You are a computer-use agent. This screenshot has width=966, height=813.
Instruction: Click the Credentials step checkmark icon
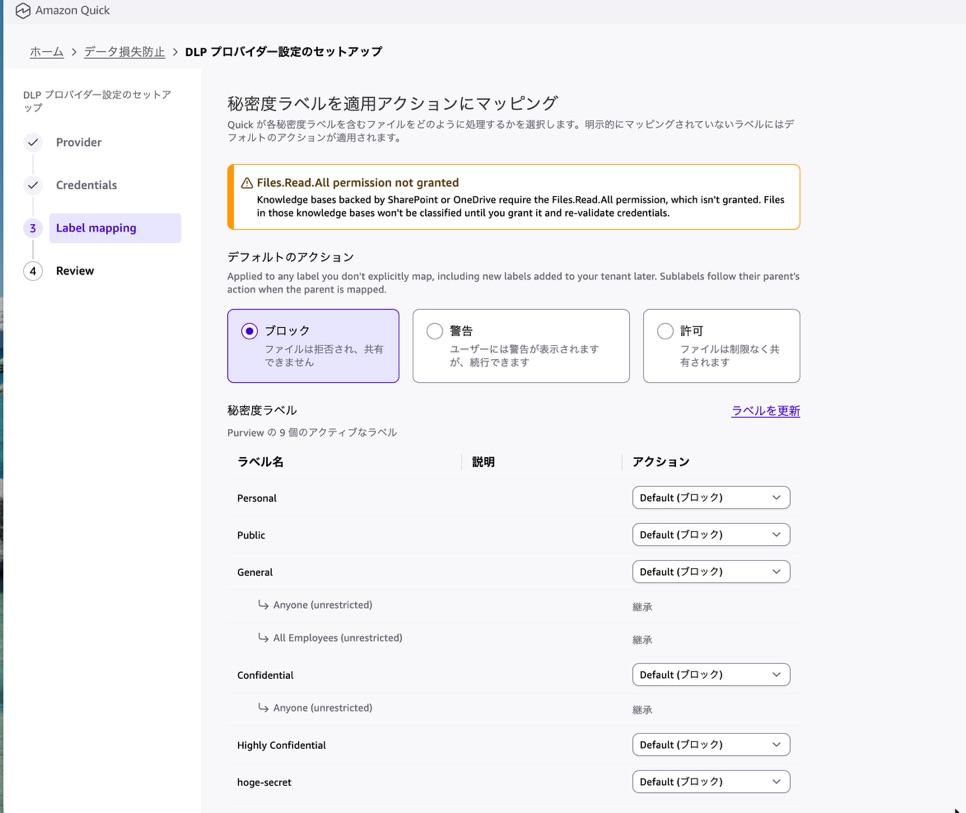pyautogui.click(x=33, y=185)
